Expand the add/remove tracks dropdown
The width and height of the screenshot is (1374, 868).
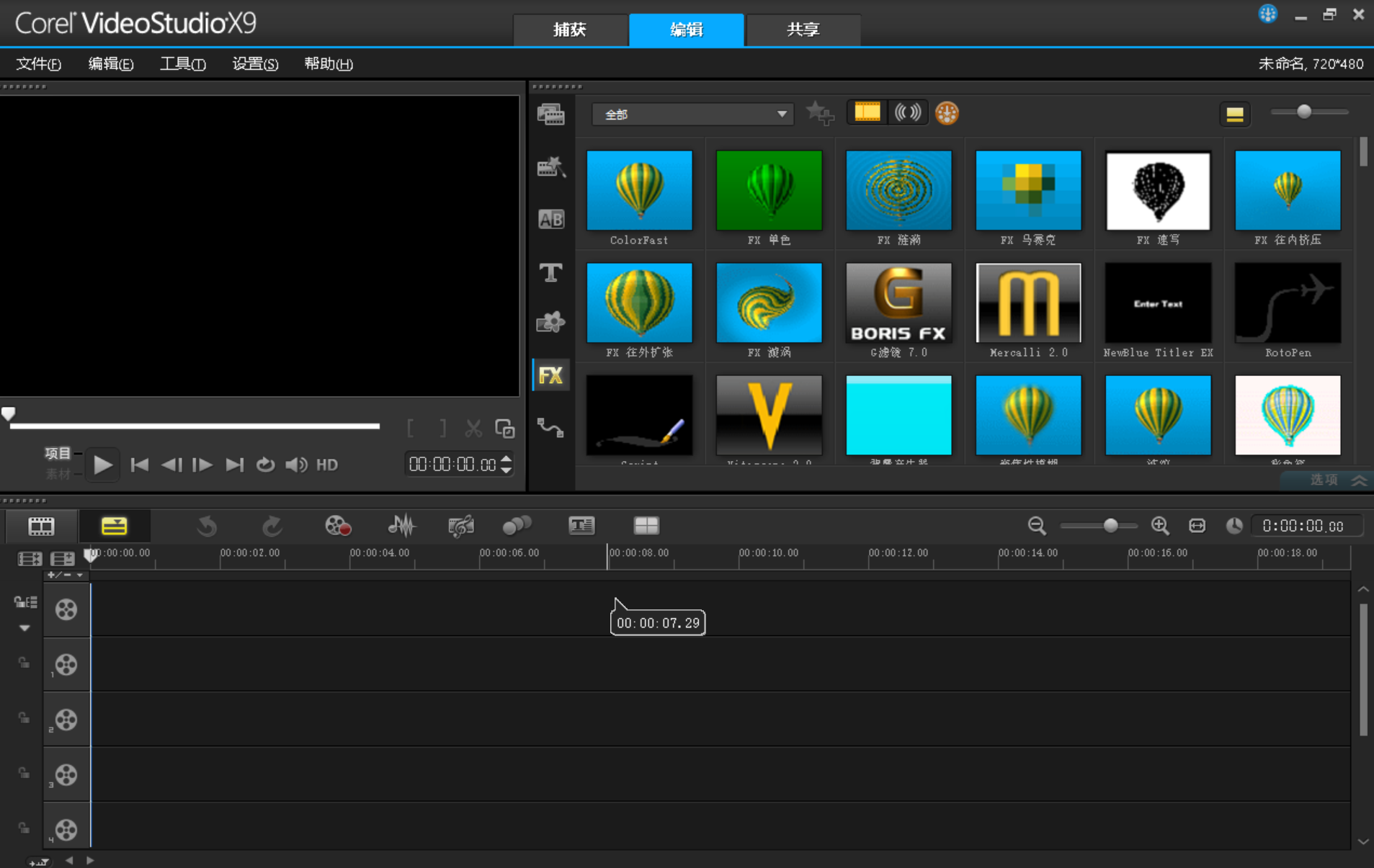coord(66,575)
